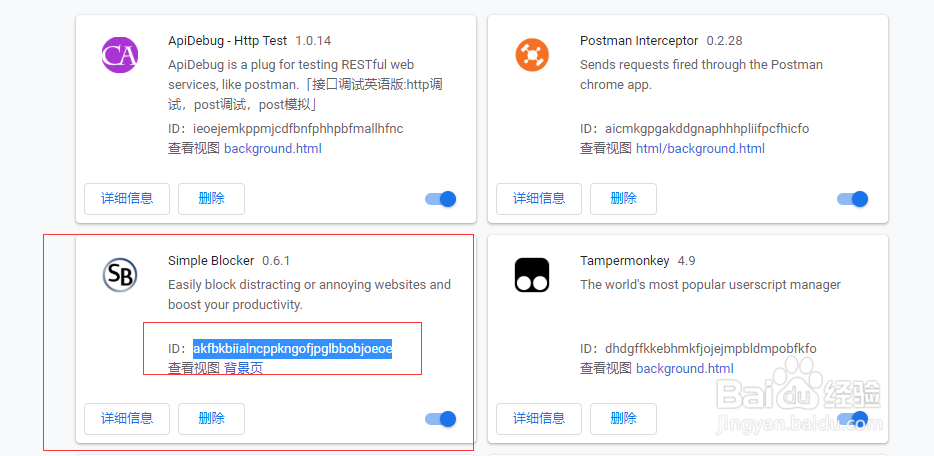Click 'ApiDebug is a plug for testing' description
Image resolution: width=934 pixels, height=456 pixels.
306,85
